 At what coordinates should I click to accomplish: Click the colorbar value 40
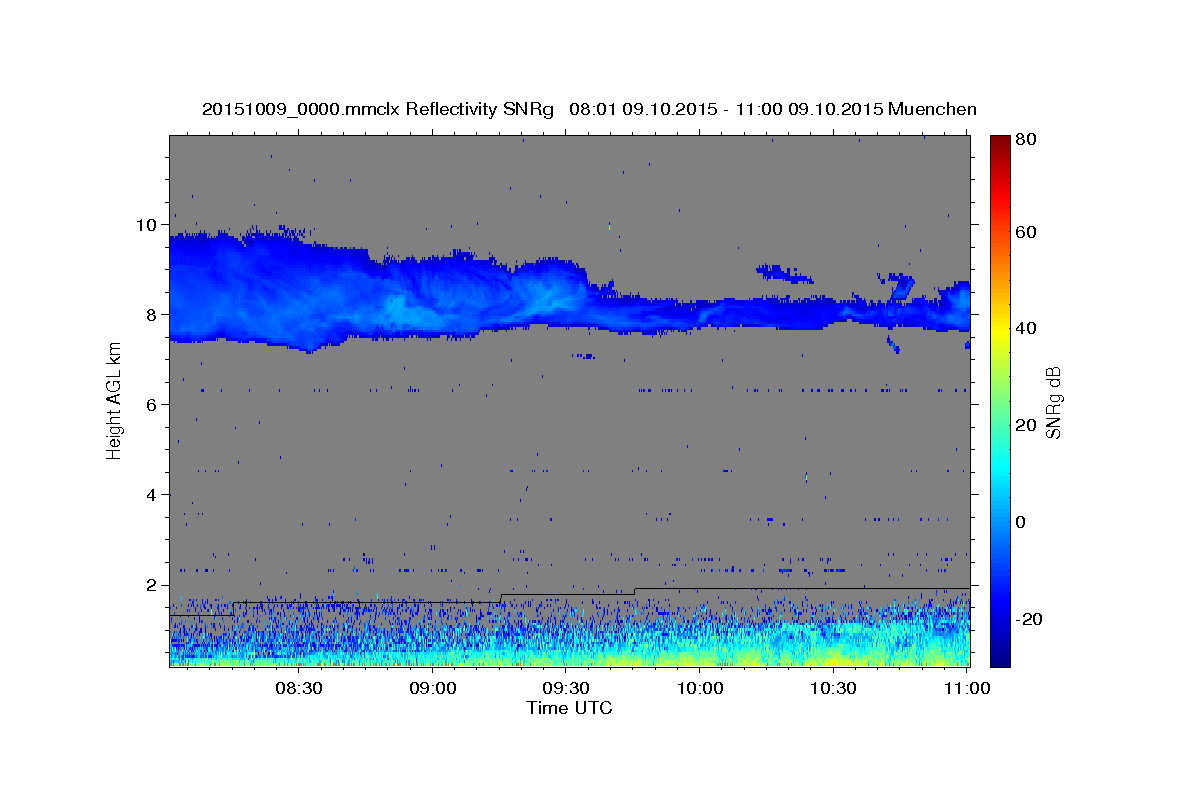pos(1026,328)
